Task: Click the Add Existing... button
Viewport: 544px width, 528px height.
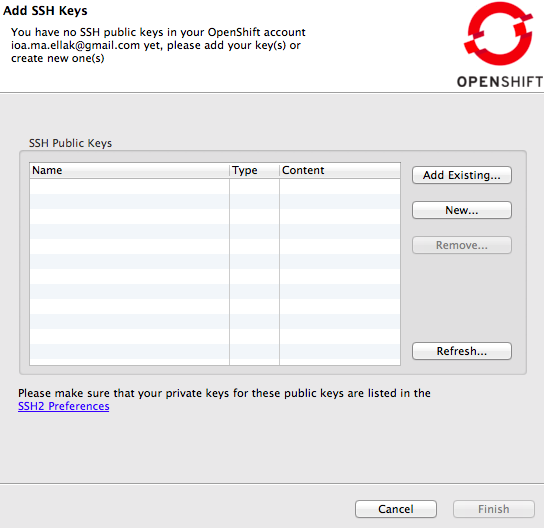Action: [461, 175]
